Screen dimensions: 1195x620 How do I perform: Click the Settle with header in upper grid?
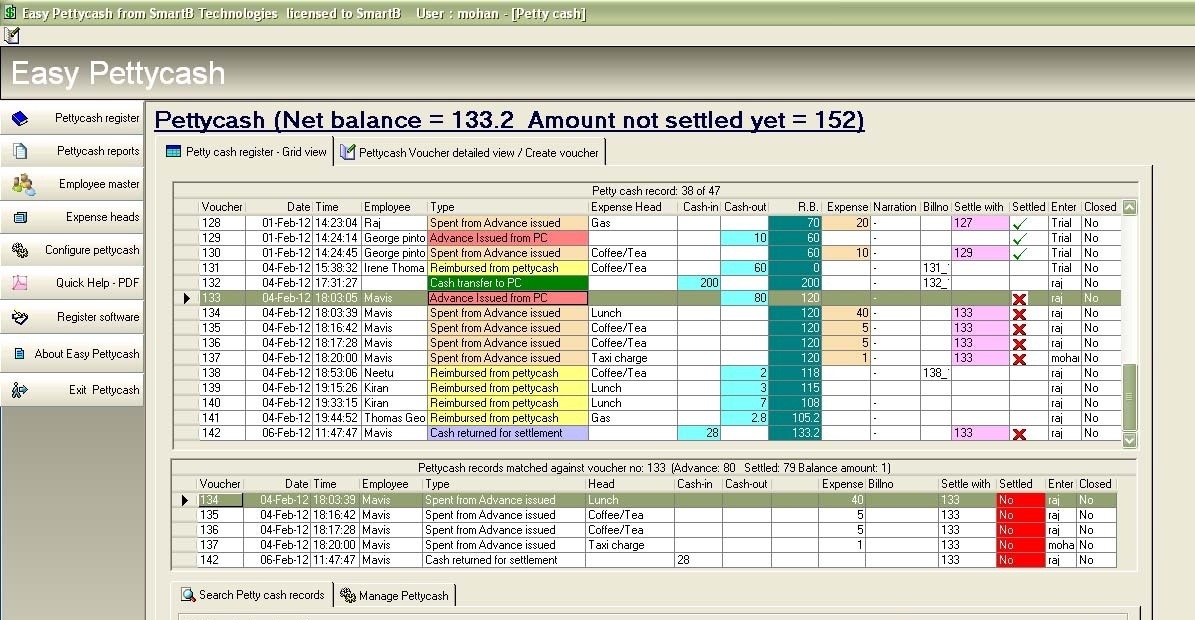pos(979,207)
